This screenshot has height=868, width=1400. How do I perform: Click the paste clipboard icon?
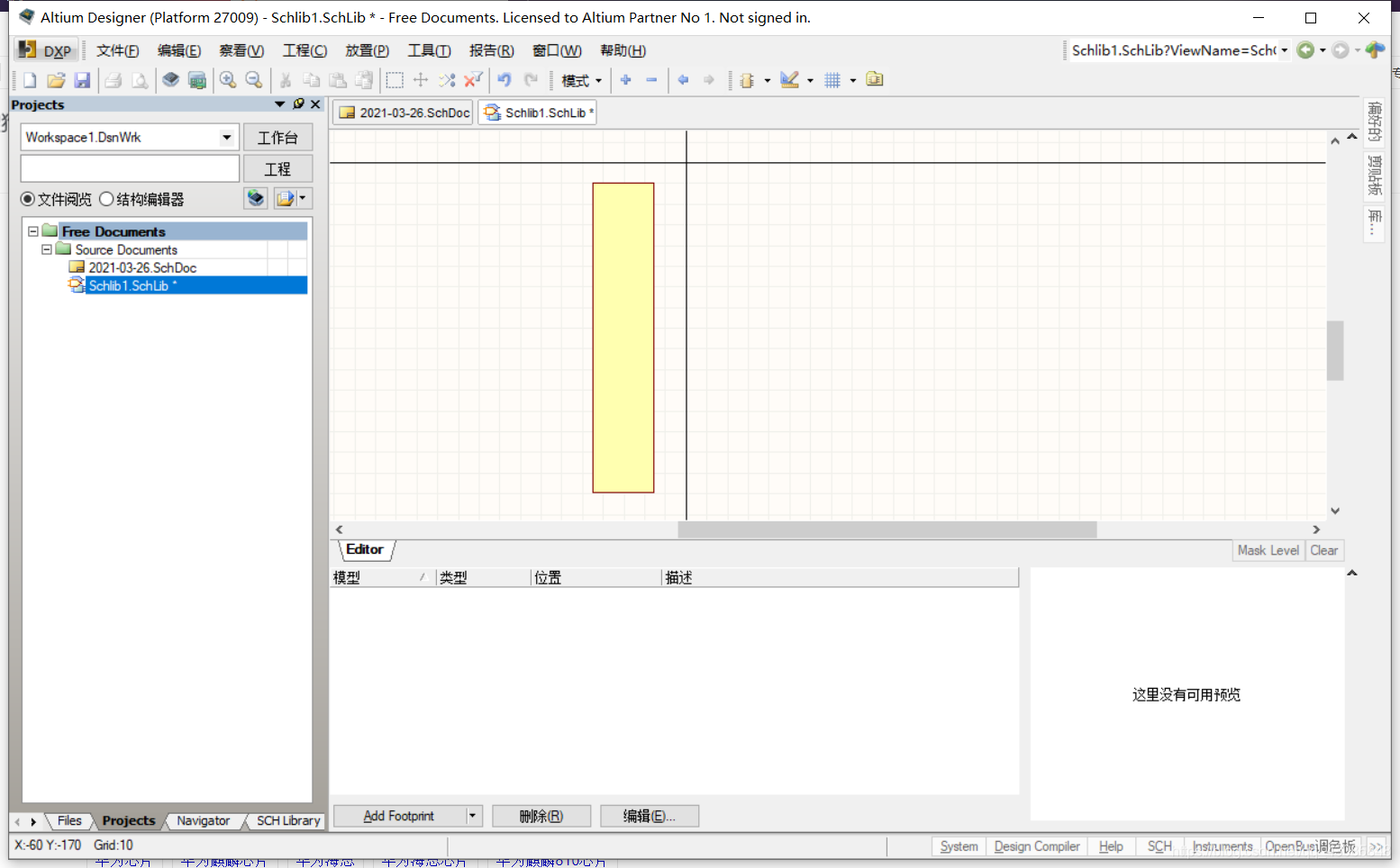pos(338,80)
